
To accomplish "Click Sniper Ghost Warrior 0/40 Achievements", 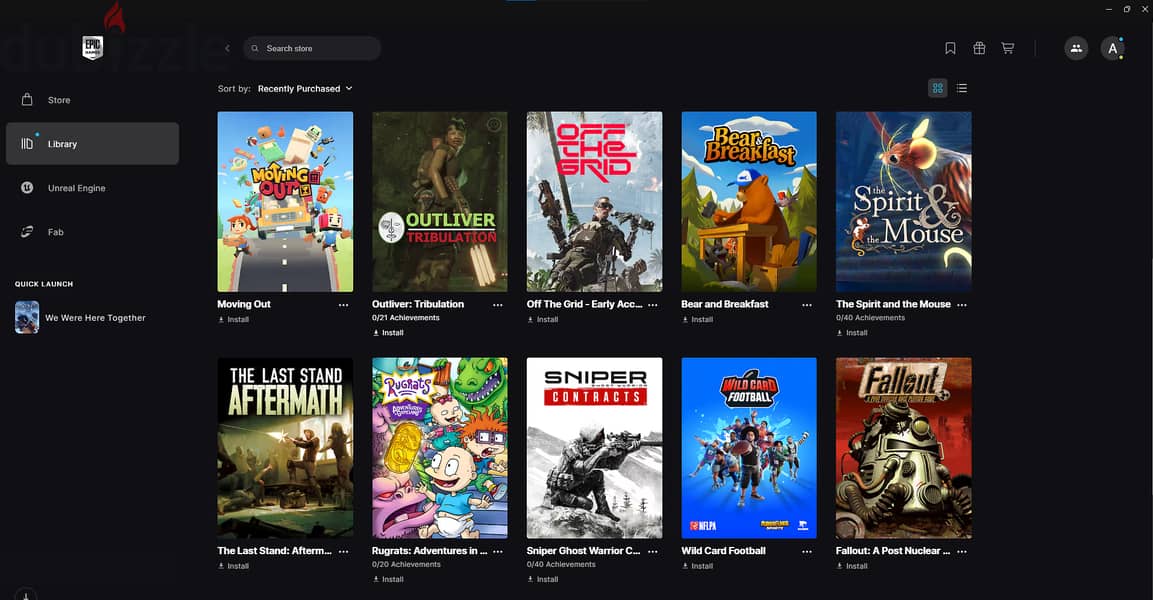I will pyautogui.click(x=561, y=565).
